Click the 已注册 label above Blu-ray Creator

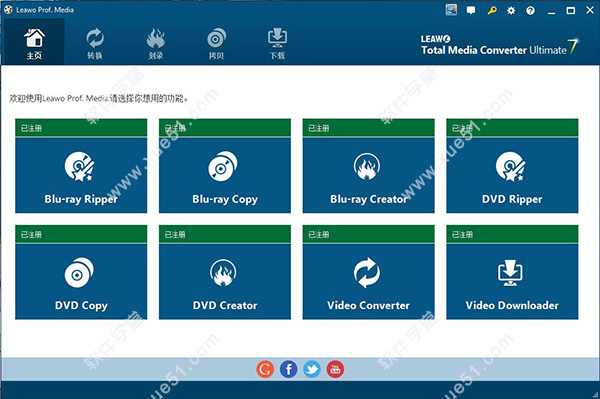[x=319, y=128]
